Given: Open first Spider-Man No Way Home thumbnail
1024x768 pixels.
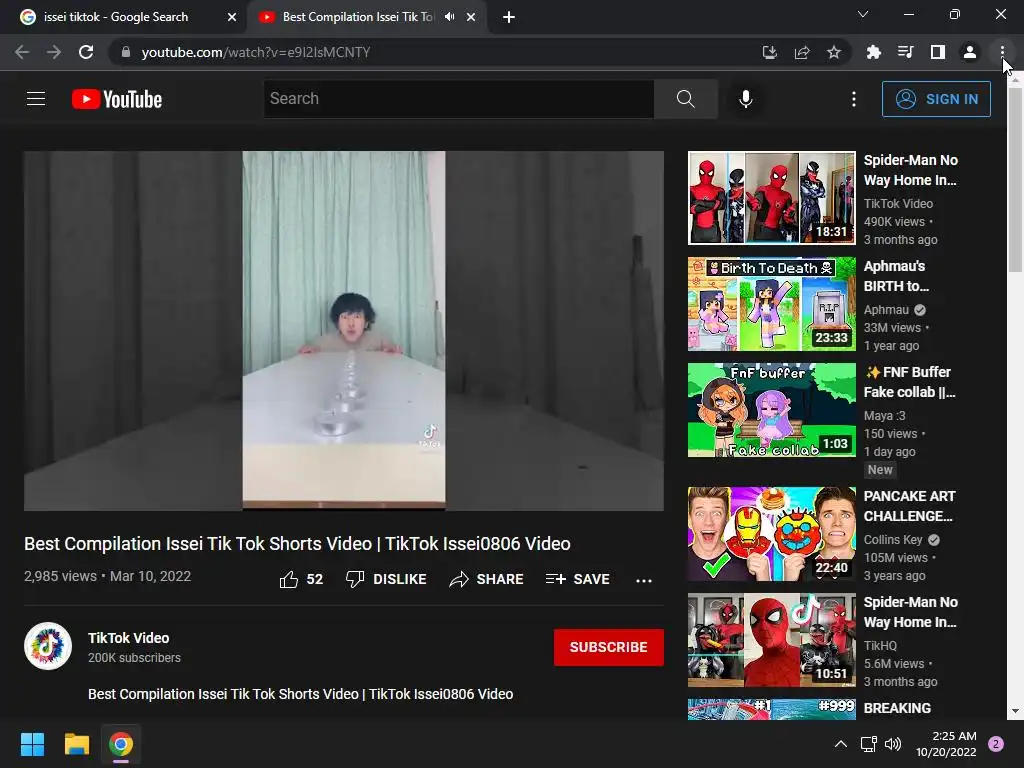Looking at the screenshot, I should click(x=771, y=198).
